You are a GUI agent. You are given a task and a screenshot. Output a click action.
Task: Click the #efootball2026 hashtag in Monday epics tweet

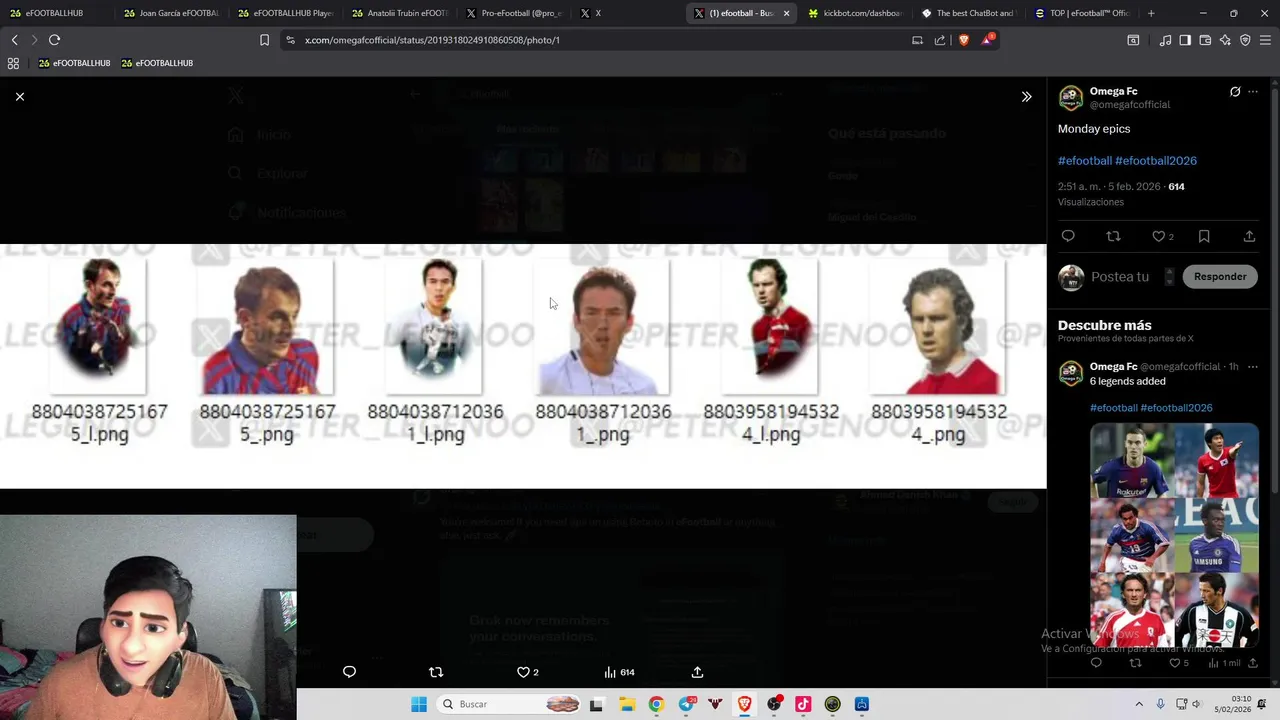pyautogui.click(x=1156, y=160)
